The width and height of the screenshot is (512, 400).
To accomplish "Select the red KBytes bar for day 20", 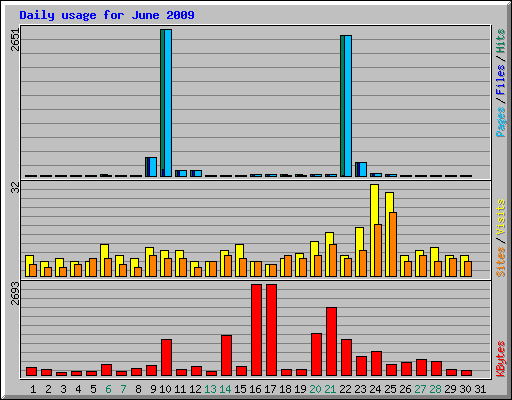I will (316, 355).
